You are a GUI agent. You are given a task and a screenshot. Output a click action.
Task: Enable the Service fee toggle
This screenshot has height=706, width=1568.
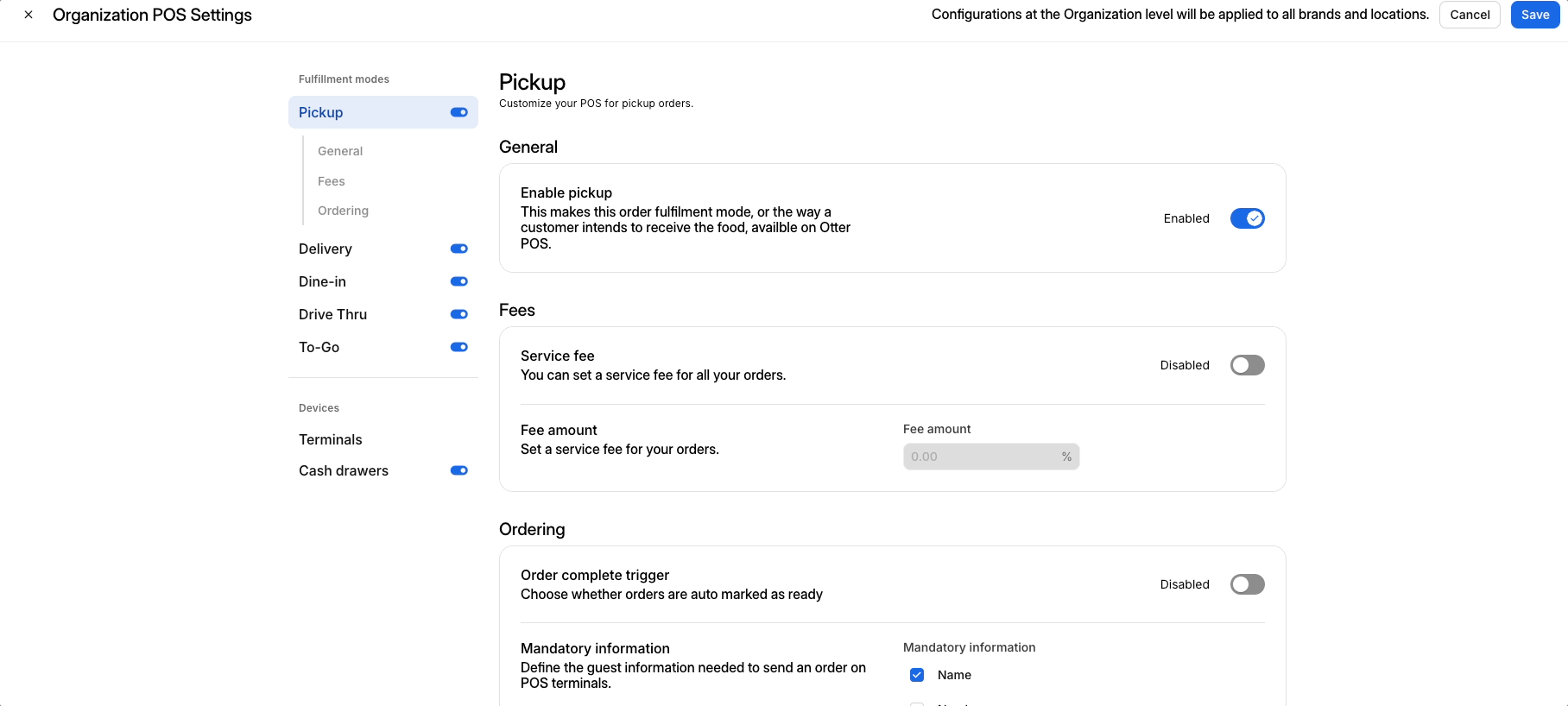click(x=1247, y=365)
